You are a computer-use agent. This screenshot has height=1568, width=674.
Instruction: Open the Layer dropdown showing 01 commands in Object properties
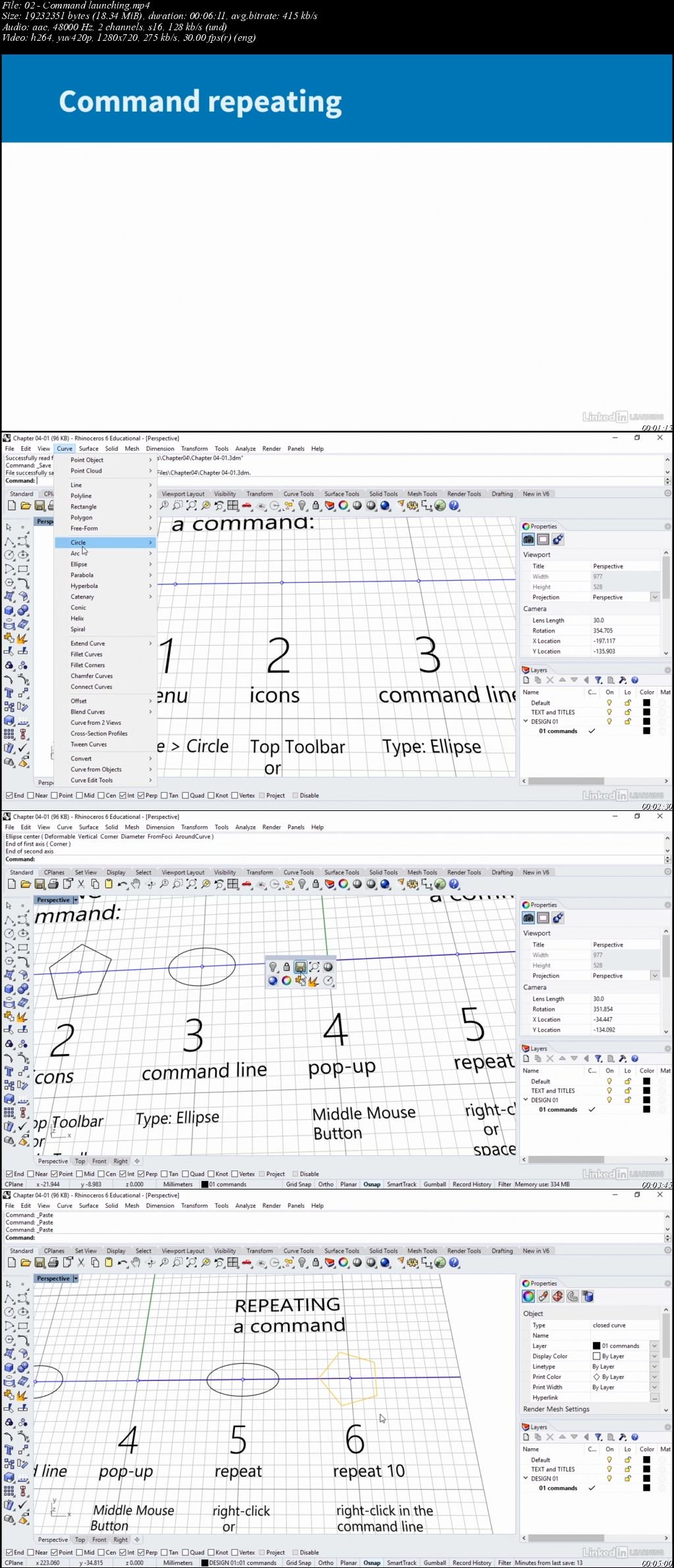point(655,1346)
